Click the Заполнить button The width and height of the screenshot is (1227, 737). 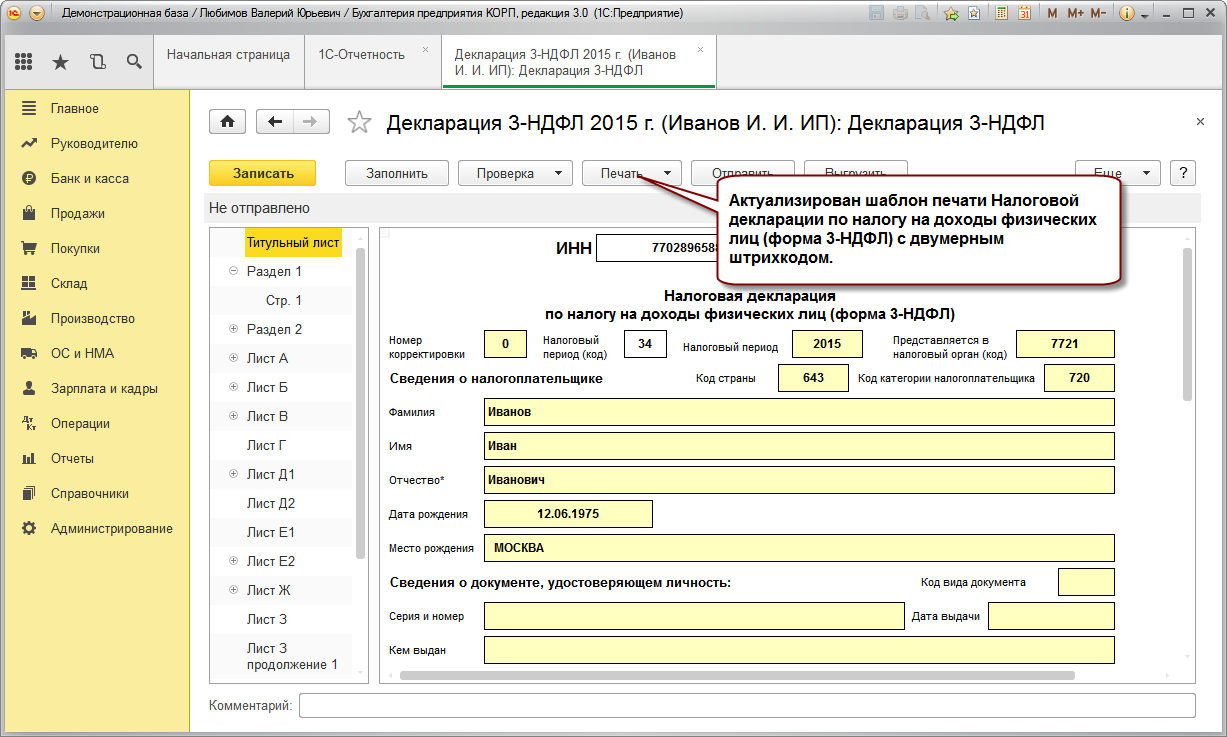[x=396, y=173]
